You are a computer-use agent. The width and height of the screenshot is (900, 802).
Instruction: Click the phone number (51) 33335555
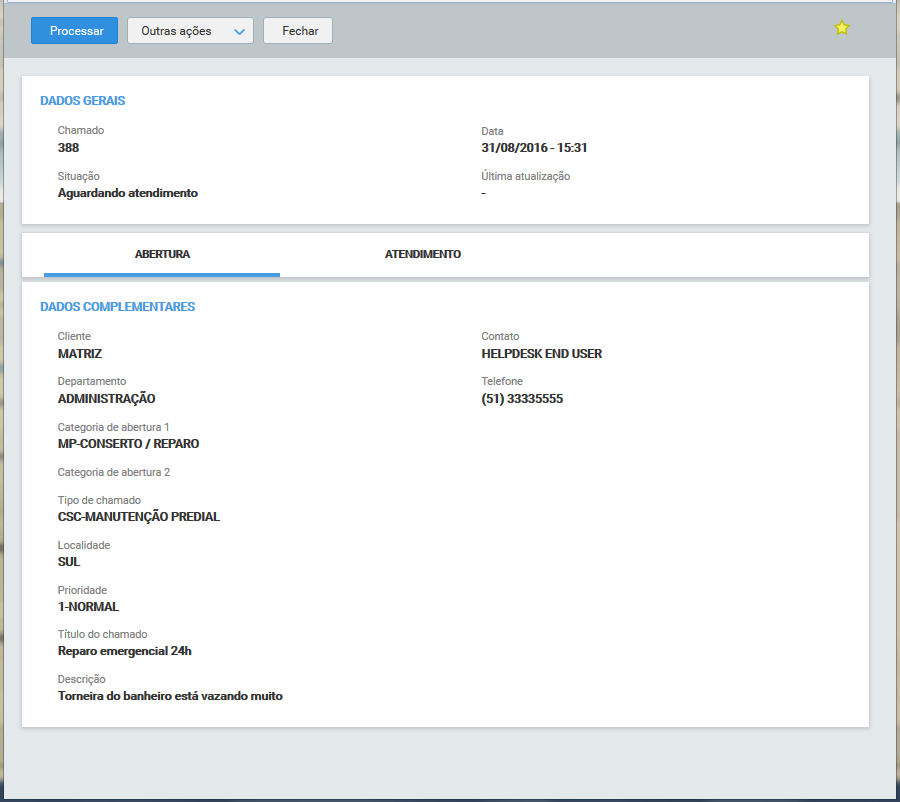tap(522, 399)
